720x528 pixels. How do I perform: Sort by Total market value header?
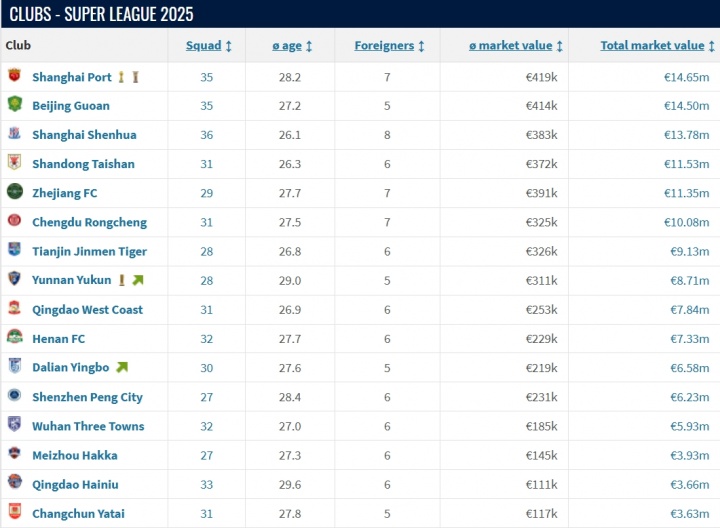click(654, 46)
